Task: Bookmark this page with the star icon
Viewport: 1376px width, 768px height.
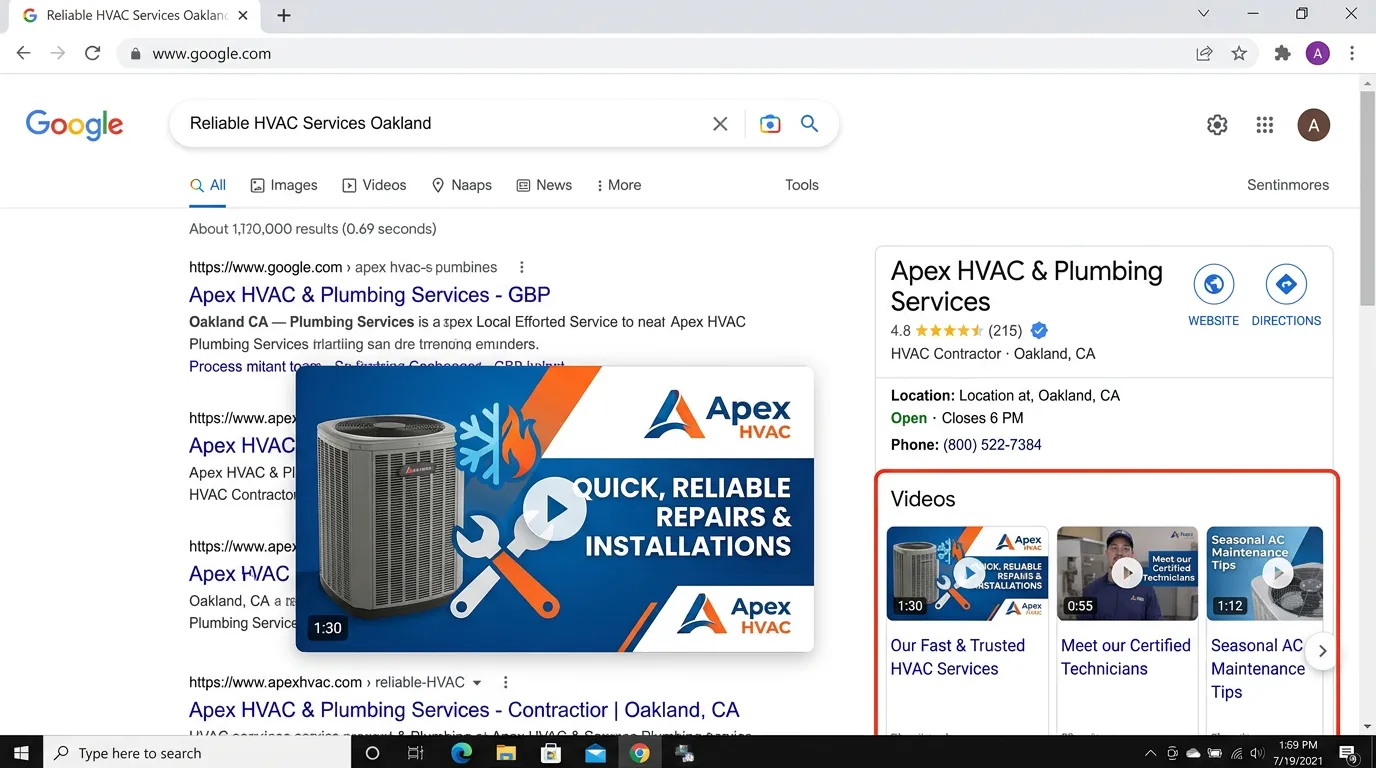Action: pyautogui.click(x=1239, y=54)
